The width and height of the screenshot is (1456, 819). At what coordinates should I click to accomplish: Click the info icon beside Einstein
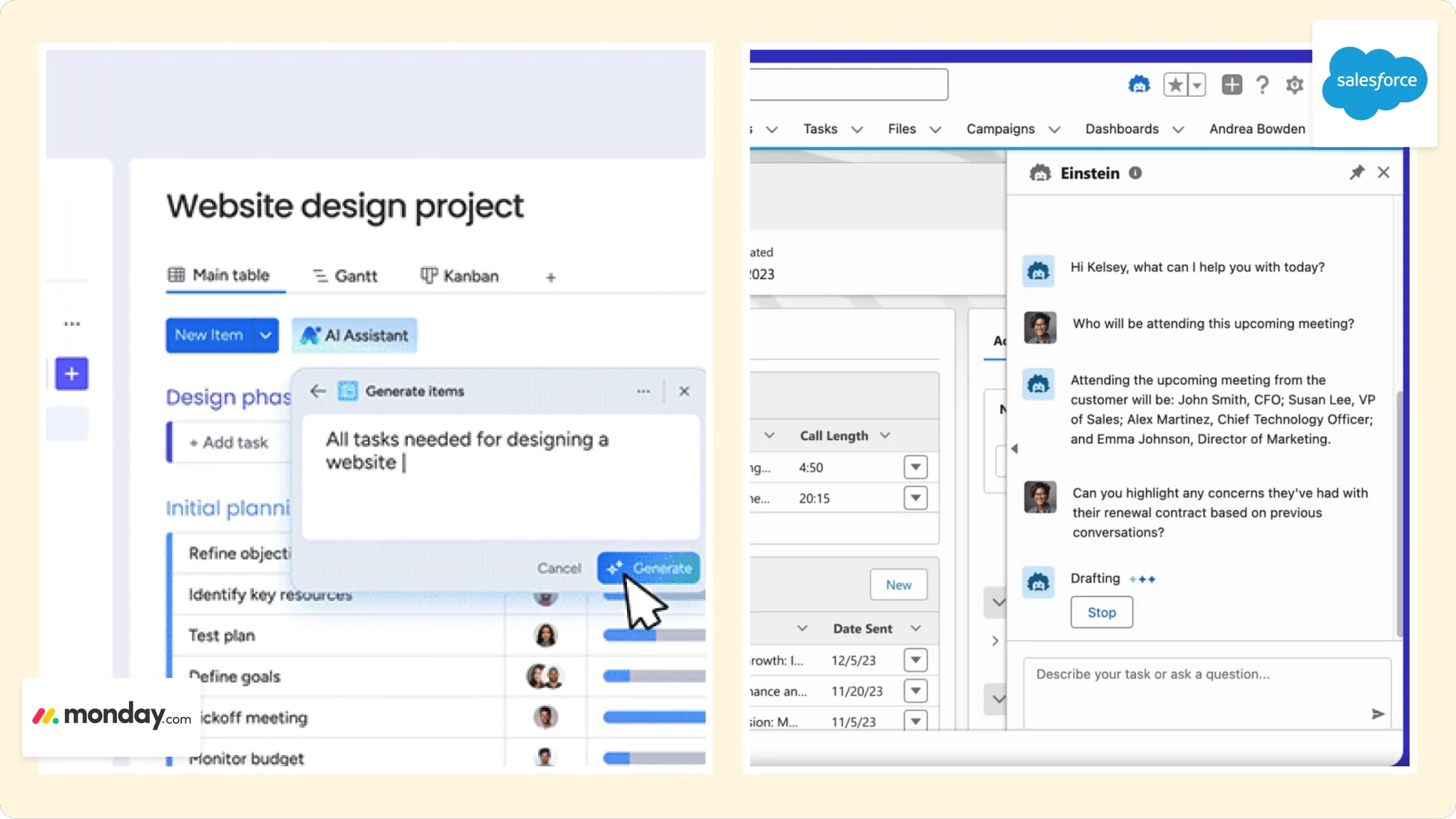coord(1135,173)
